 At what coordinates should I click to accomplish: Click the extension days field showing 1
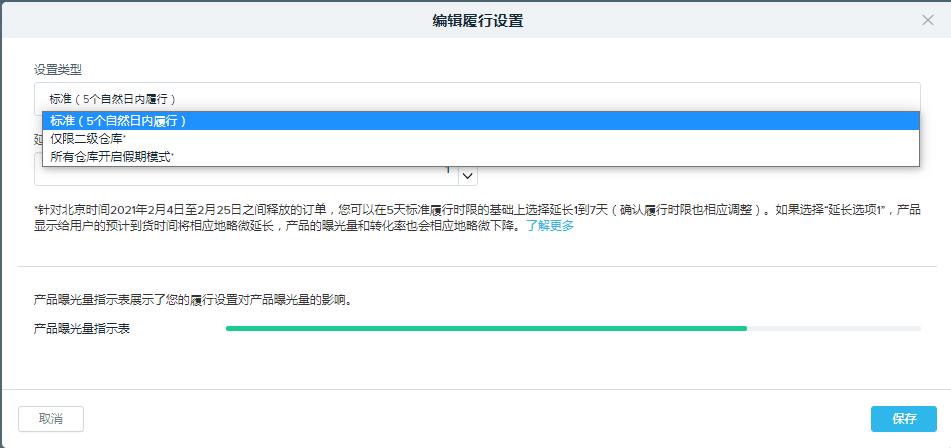point(245,175)
